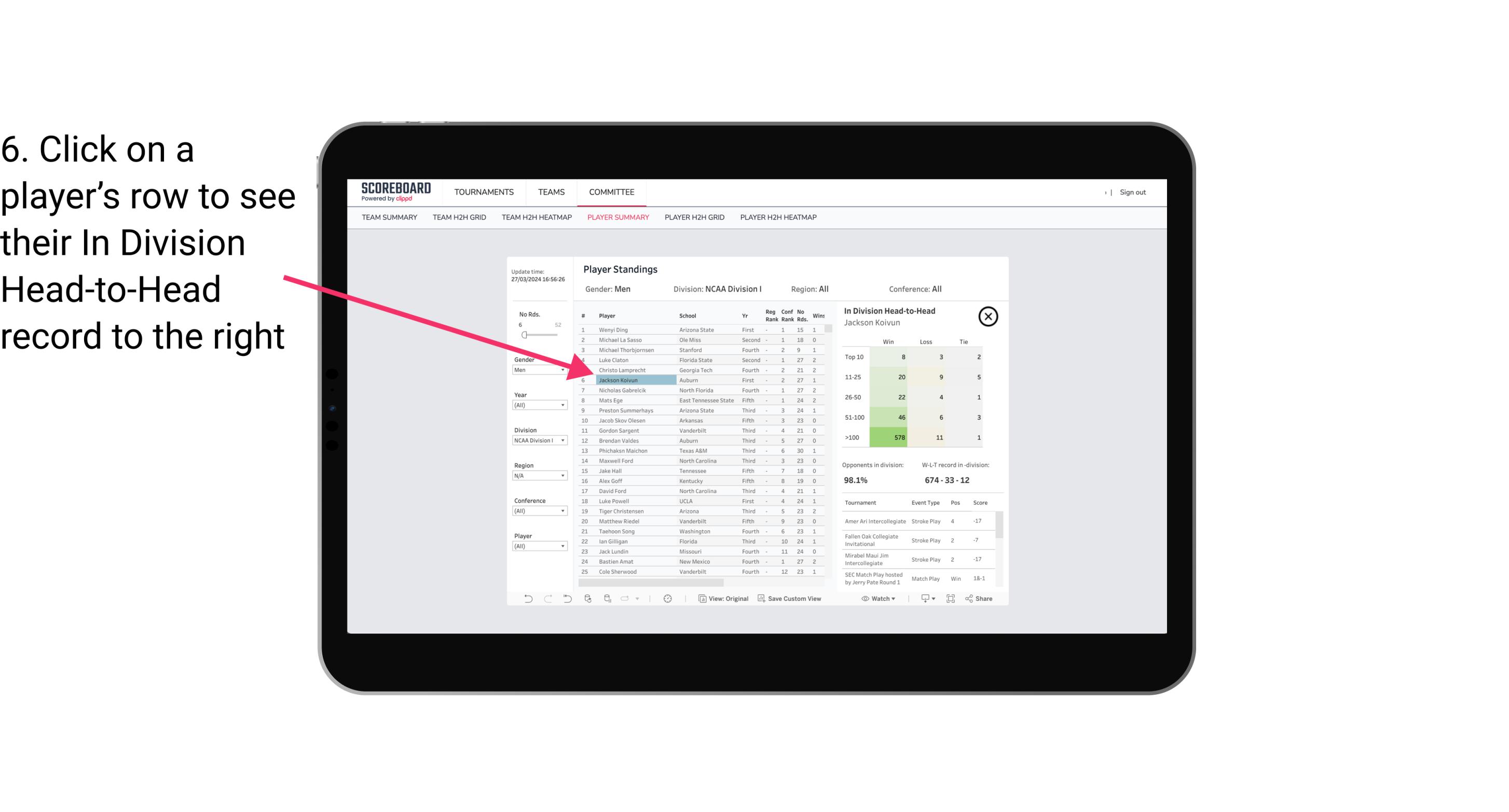Select the PLAYER SUMMARY tab

pyautogui.click(x=617, y=218)
